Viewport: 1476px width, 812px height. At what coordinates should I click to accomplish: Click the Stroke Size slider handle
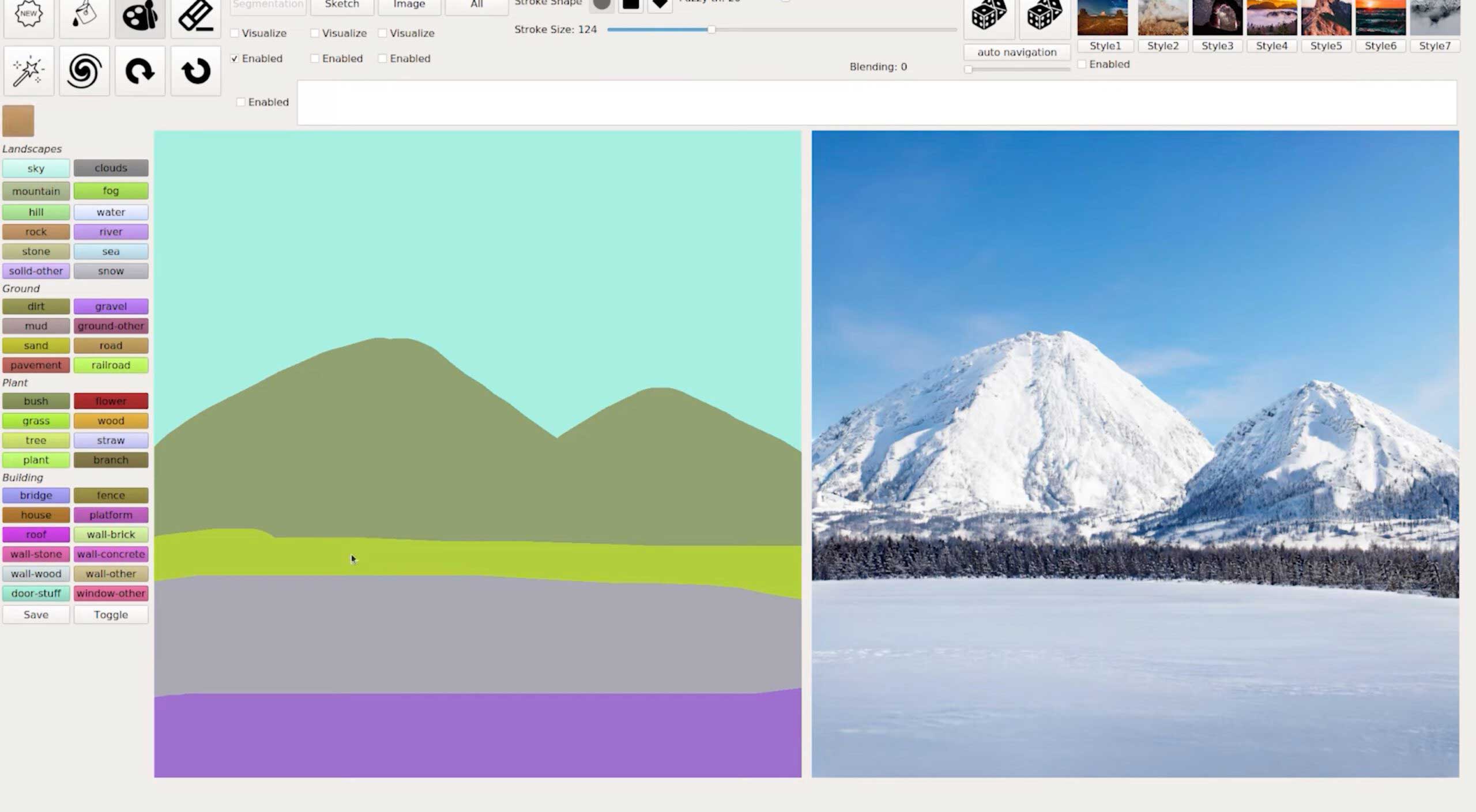(x=711, y=29)
